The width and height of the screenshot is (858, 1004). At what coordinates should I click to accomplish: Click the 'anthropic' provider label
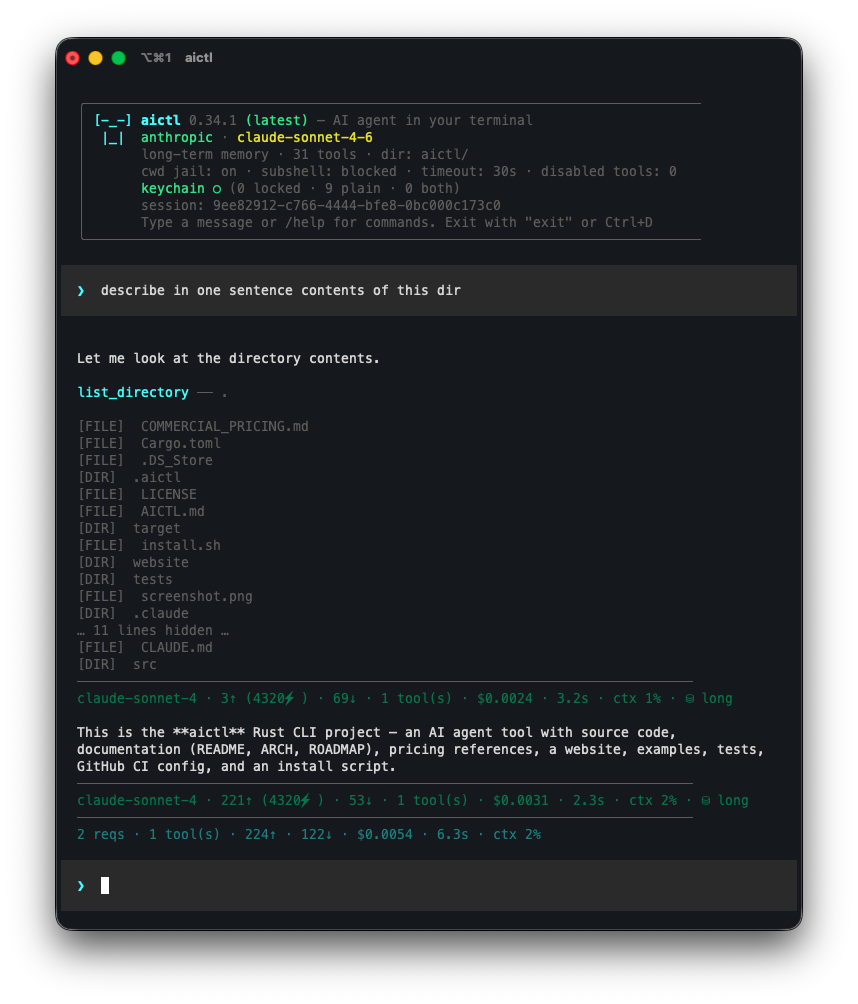tap(177, 137)
